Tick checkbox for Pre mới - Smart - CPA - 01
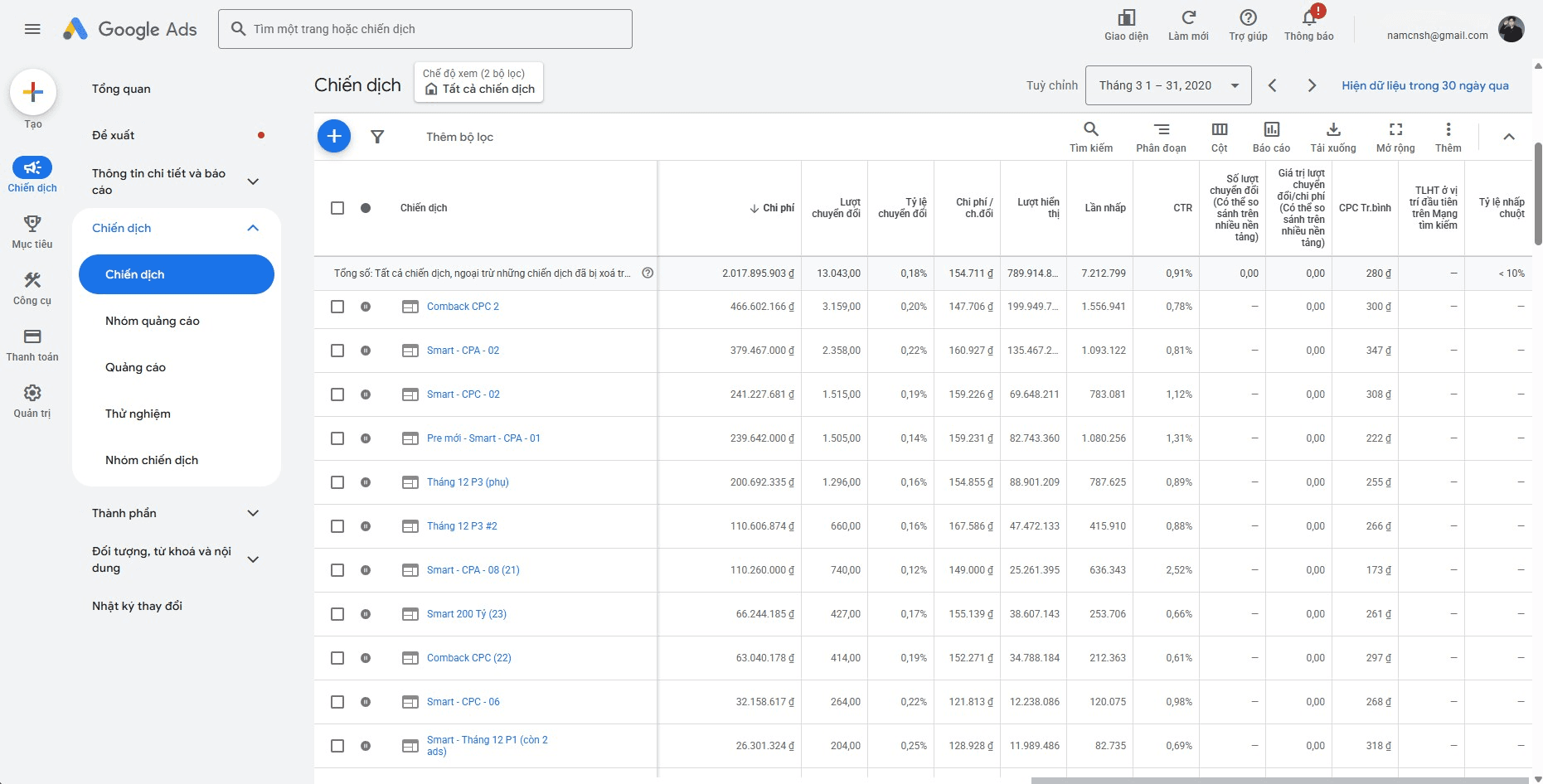The height and width of the screenshot is (784, 1543). click(x=337, y=438)
